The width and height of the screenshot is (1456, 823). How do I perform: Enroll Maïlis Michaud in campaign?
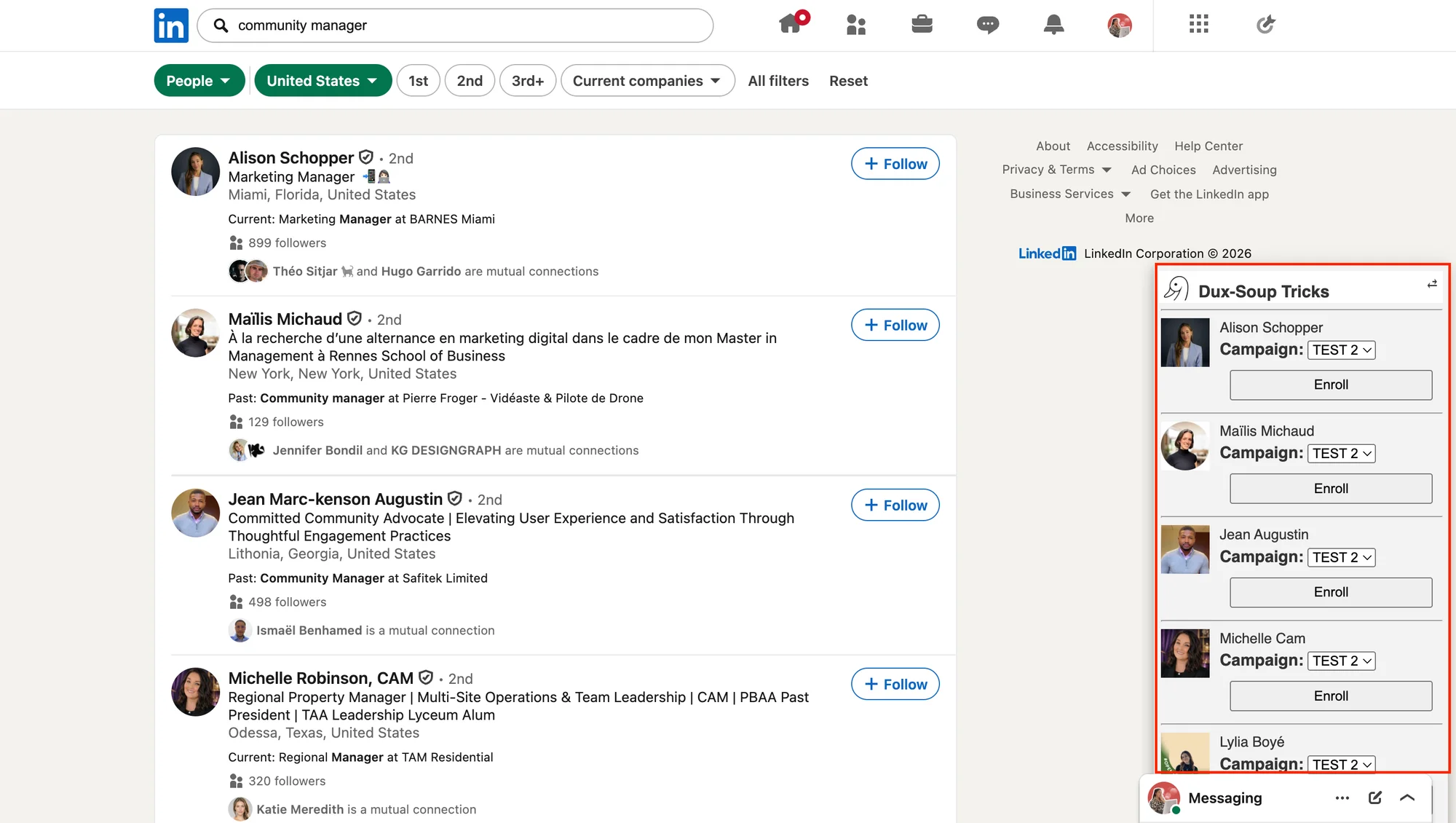click(x=1331, y=489)
